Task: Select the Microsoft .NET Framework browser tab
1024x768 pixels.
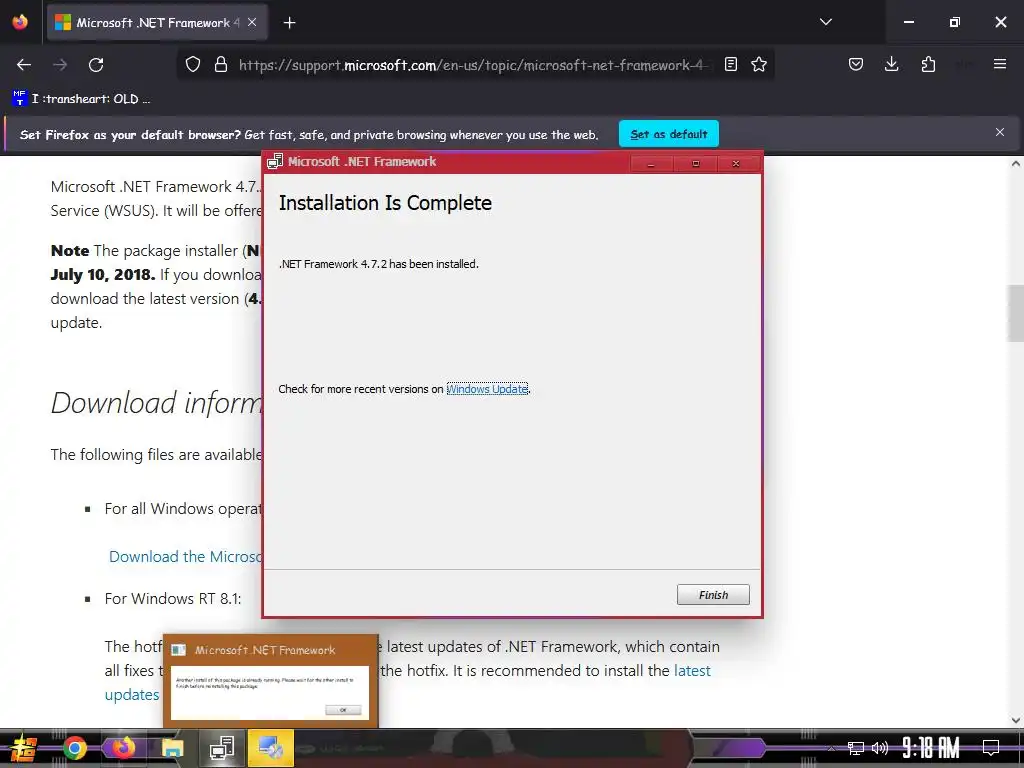Action: point(156,23)
